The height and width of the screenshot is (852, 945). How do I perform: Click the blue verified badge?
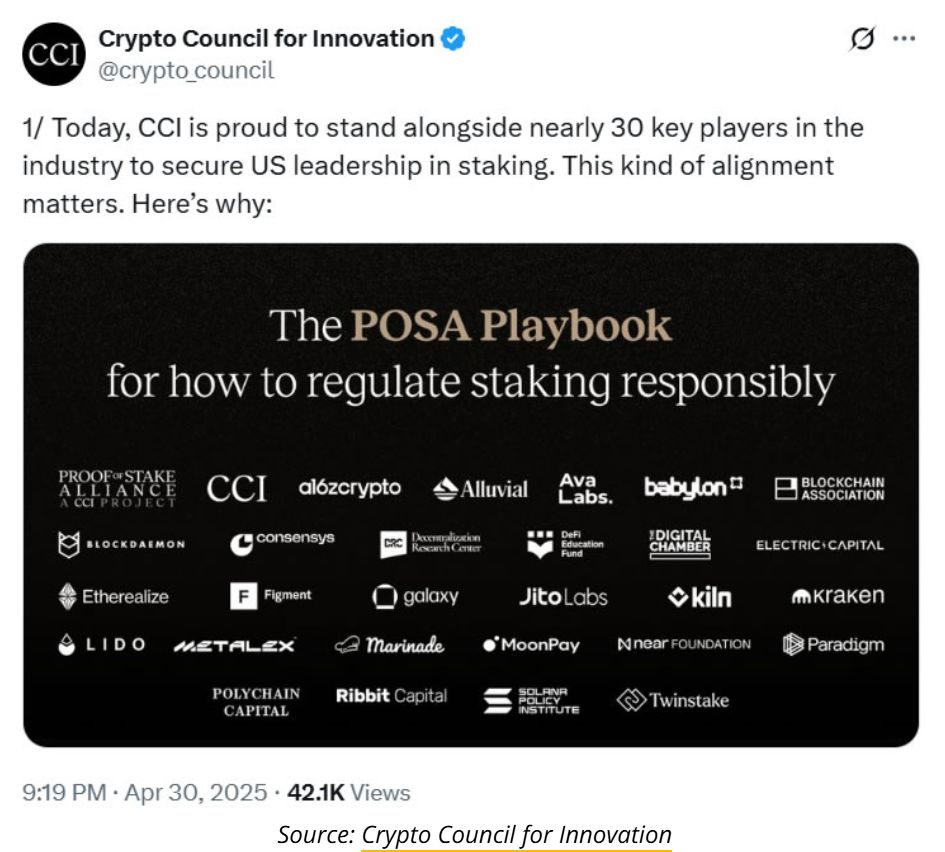click(453, 39)
